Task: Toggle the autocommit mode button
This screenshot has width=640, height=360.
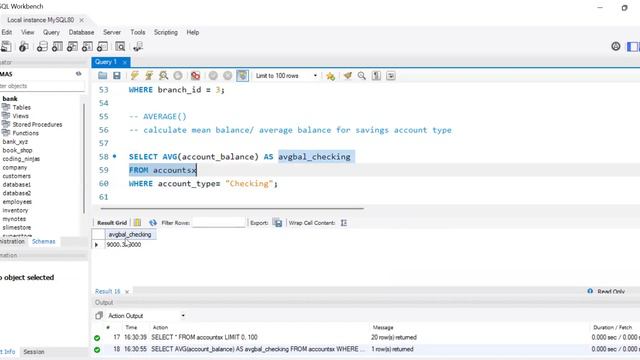Action: tap(242, 76)
